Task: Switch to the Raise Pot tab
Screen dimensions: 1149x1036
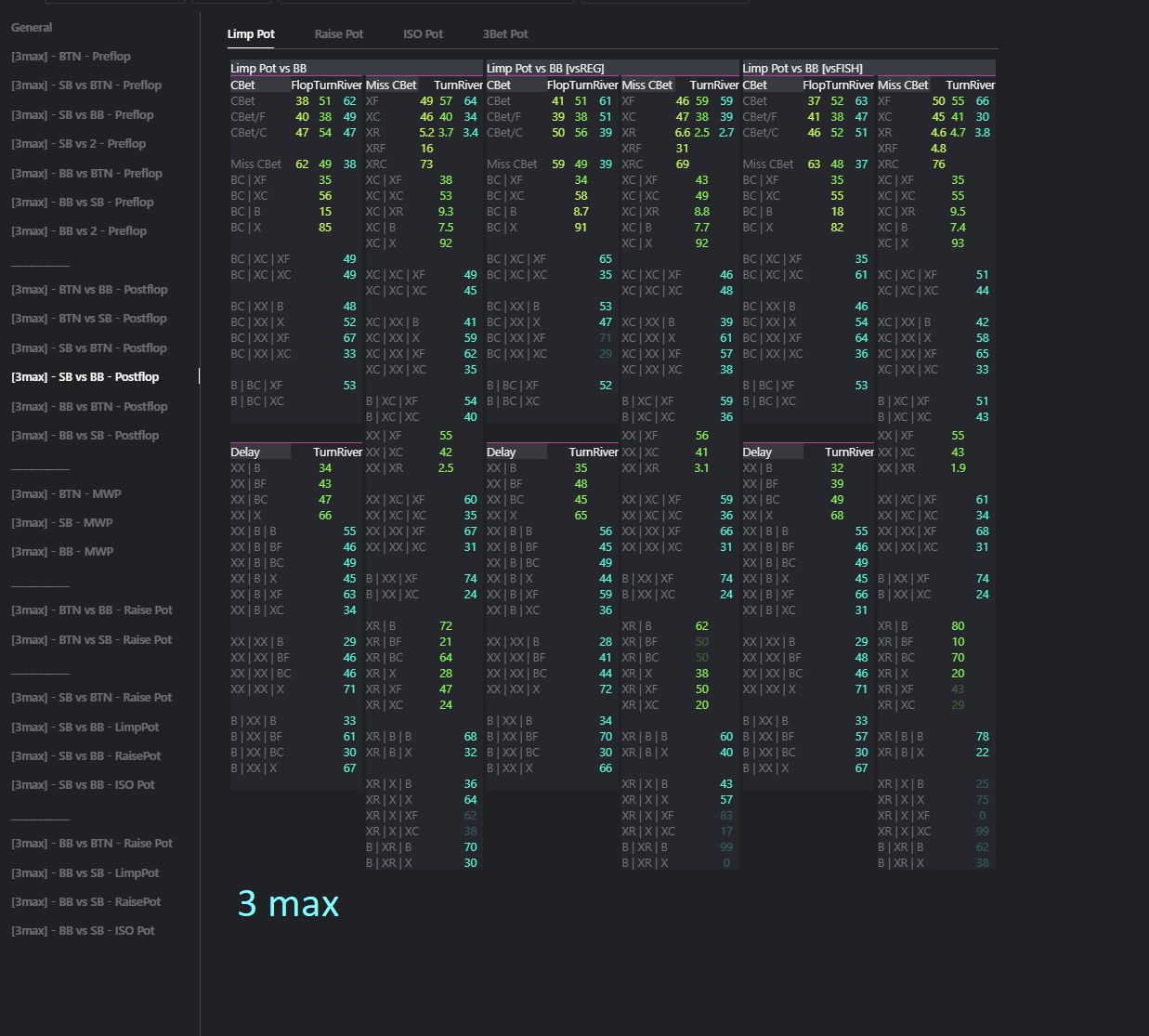Action: coord(338,34)
